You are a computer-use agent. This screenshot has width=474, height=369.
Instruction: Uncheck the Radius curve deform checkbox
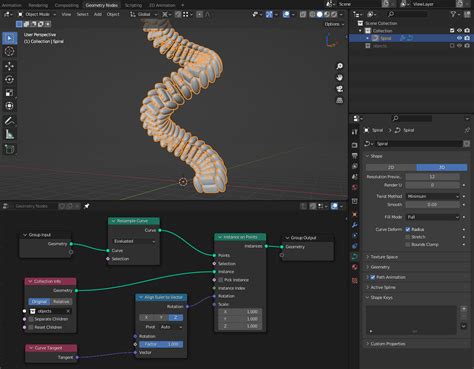407,229
